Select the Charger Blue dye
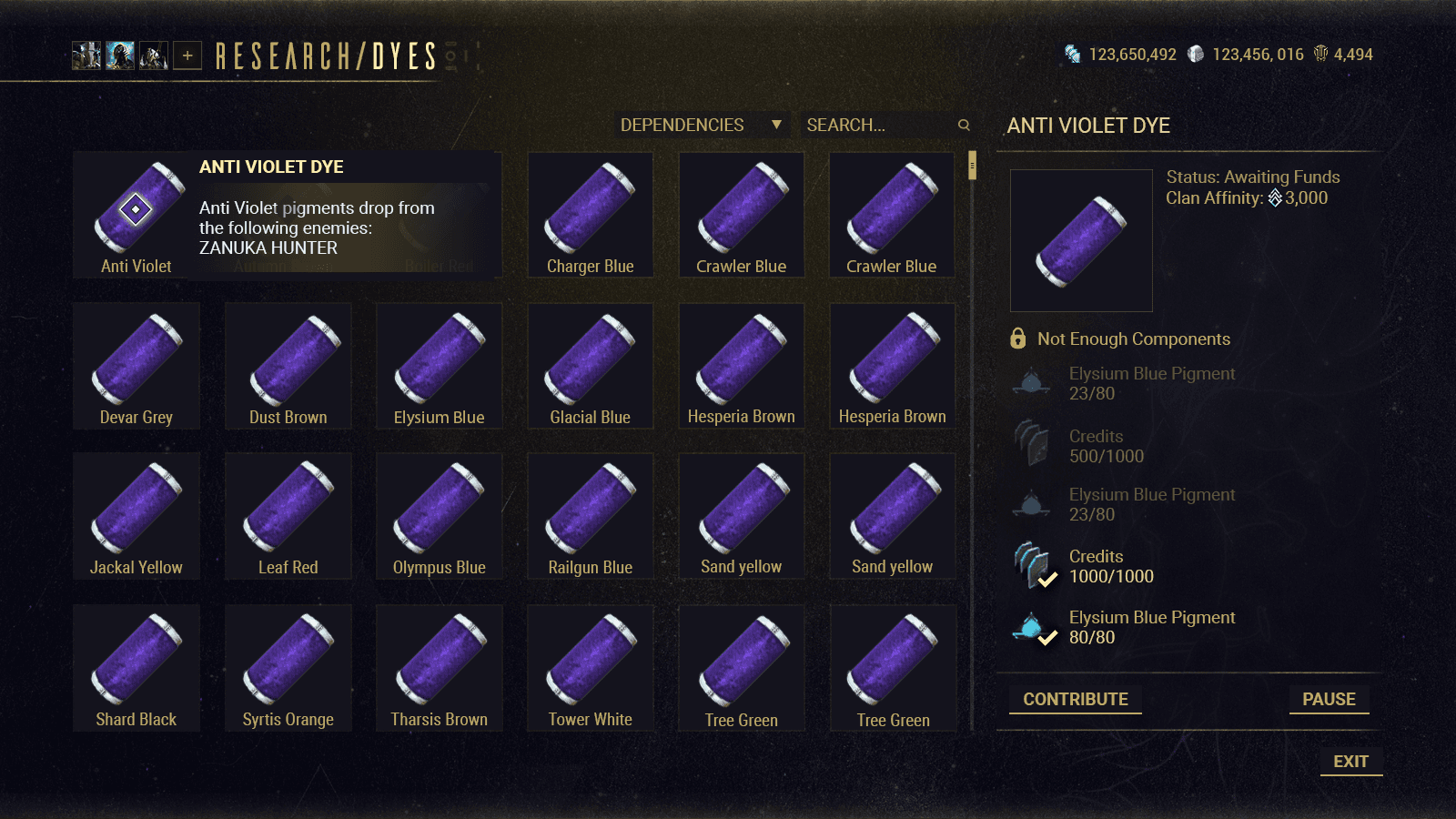This screenshot has height=819, width=1456. click(591, 215)
